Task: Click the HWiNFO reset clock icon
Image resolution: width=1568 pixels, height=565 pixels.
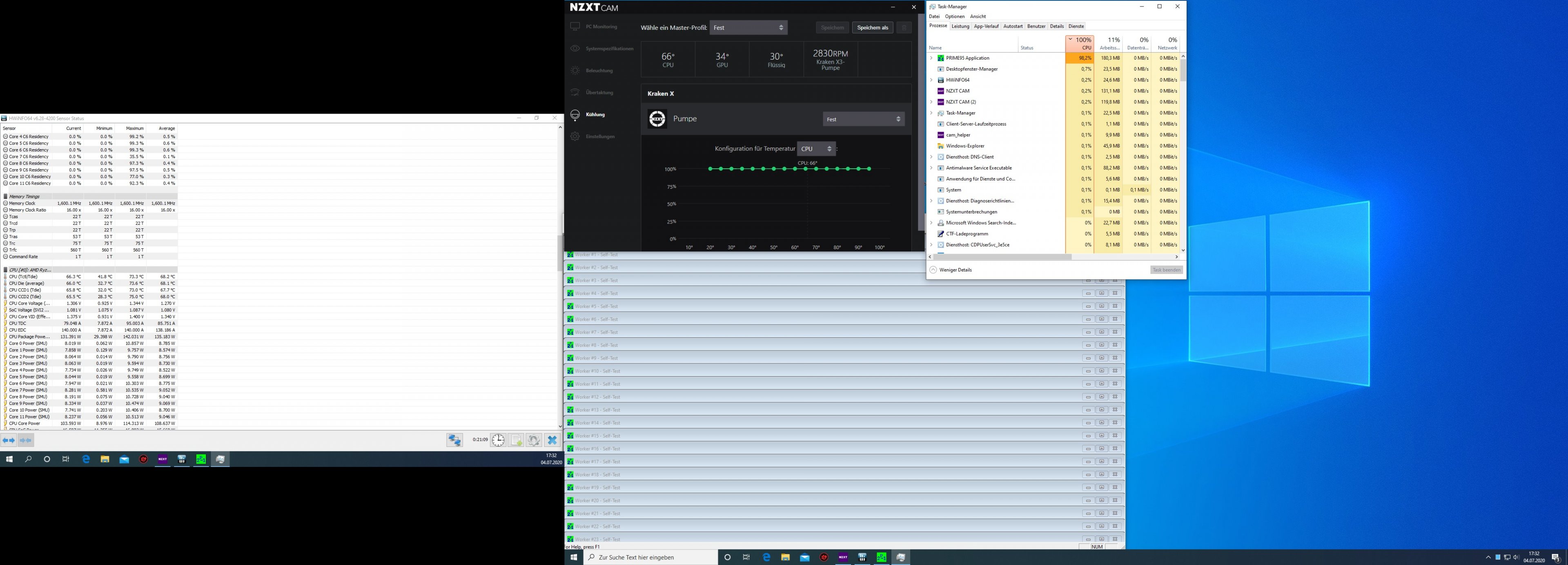Action: [x=498, y=440]
